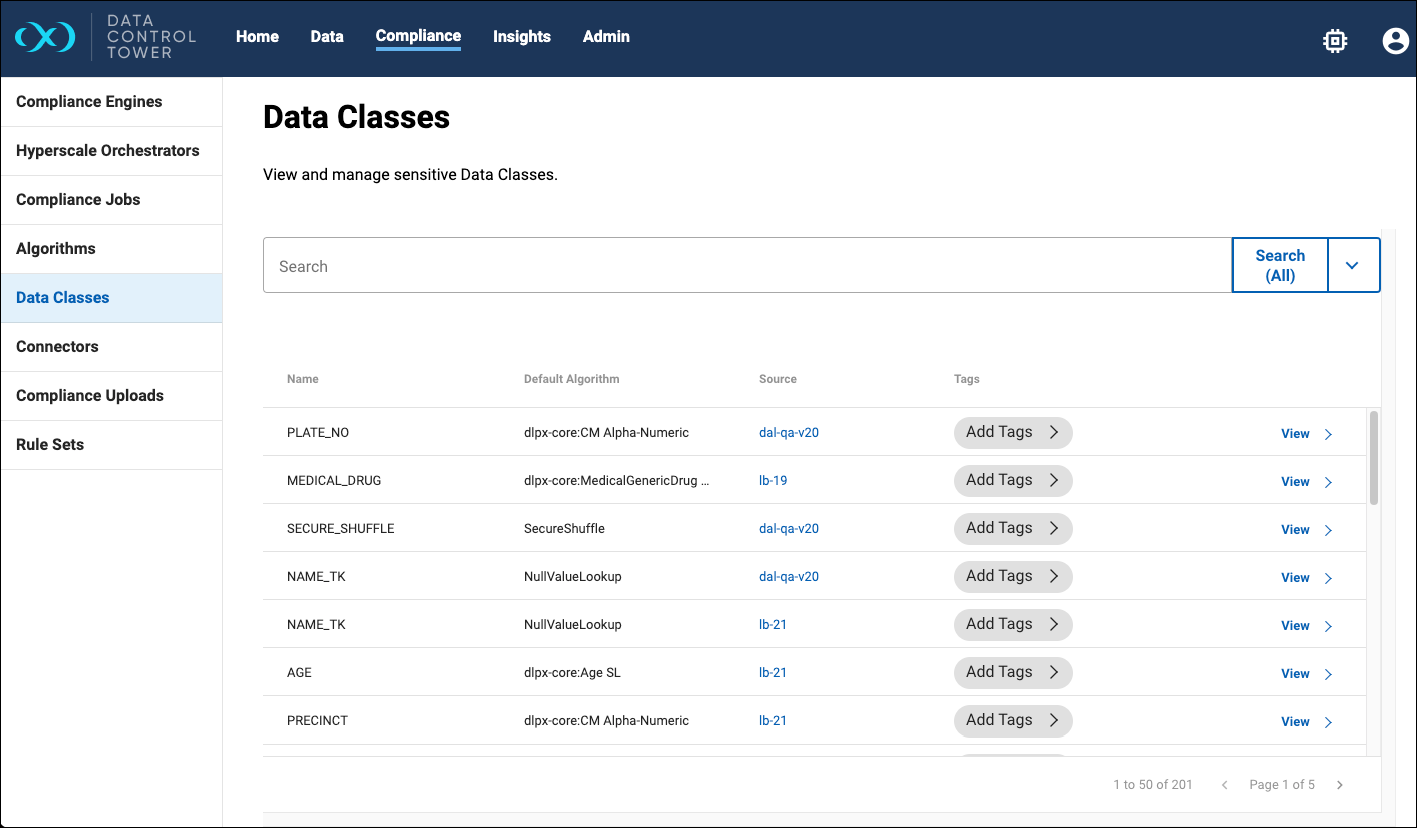
Task: Go to next page arrow in pagination
Action: pos(1340,785)
